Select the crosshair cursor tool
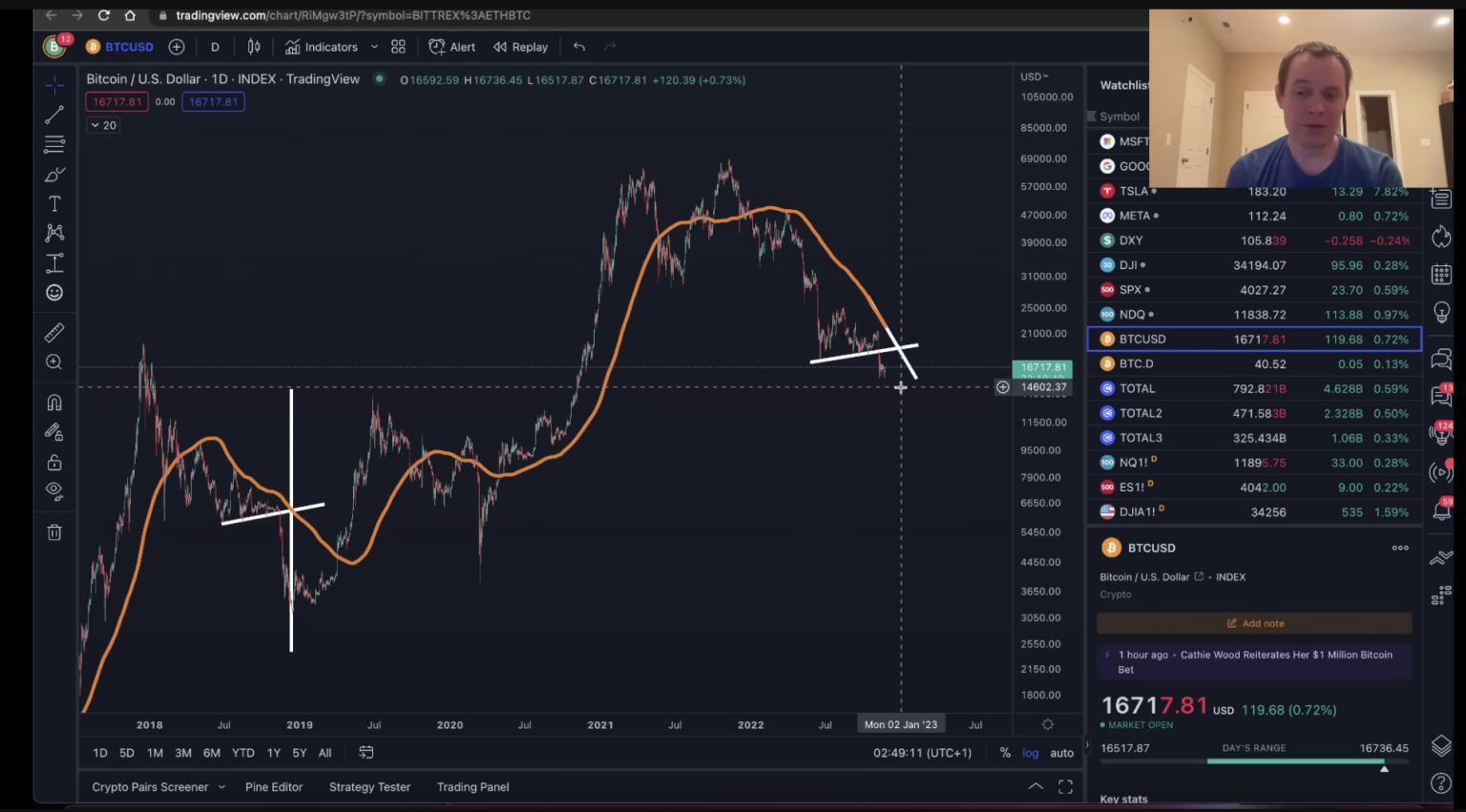The width and height of the screenshot is (1466, 812). point(54,86)
